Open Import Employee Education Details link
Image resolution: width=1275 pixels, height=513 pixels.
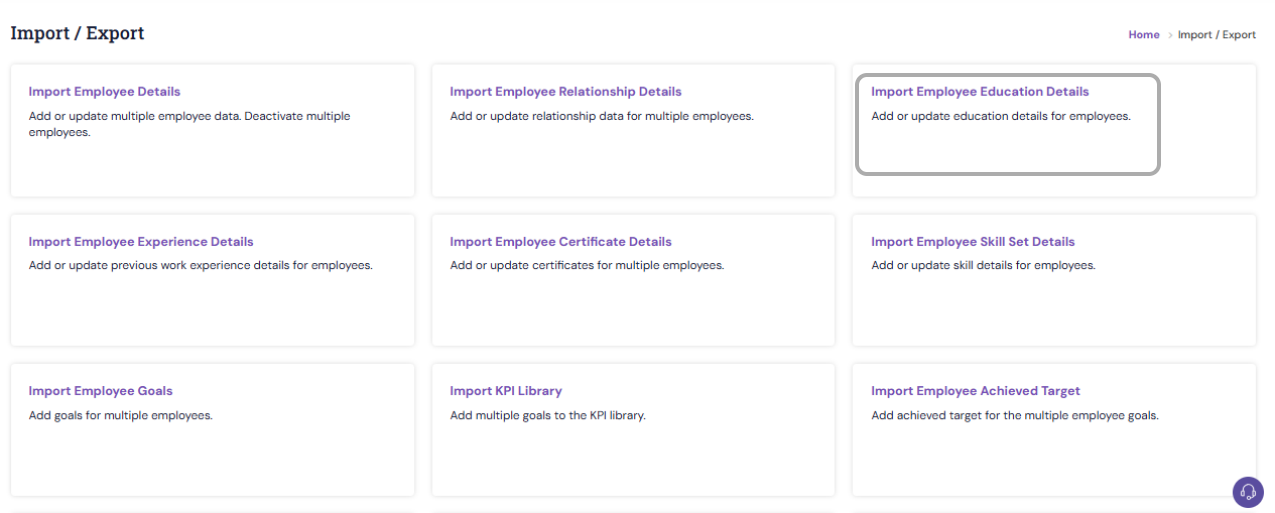click(x=980, y=91)
